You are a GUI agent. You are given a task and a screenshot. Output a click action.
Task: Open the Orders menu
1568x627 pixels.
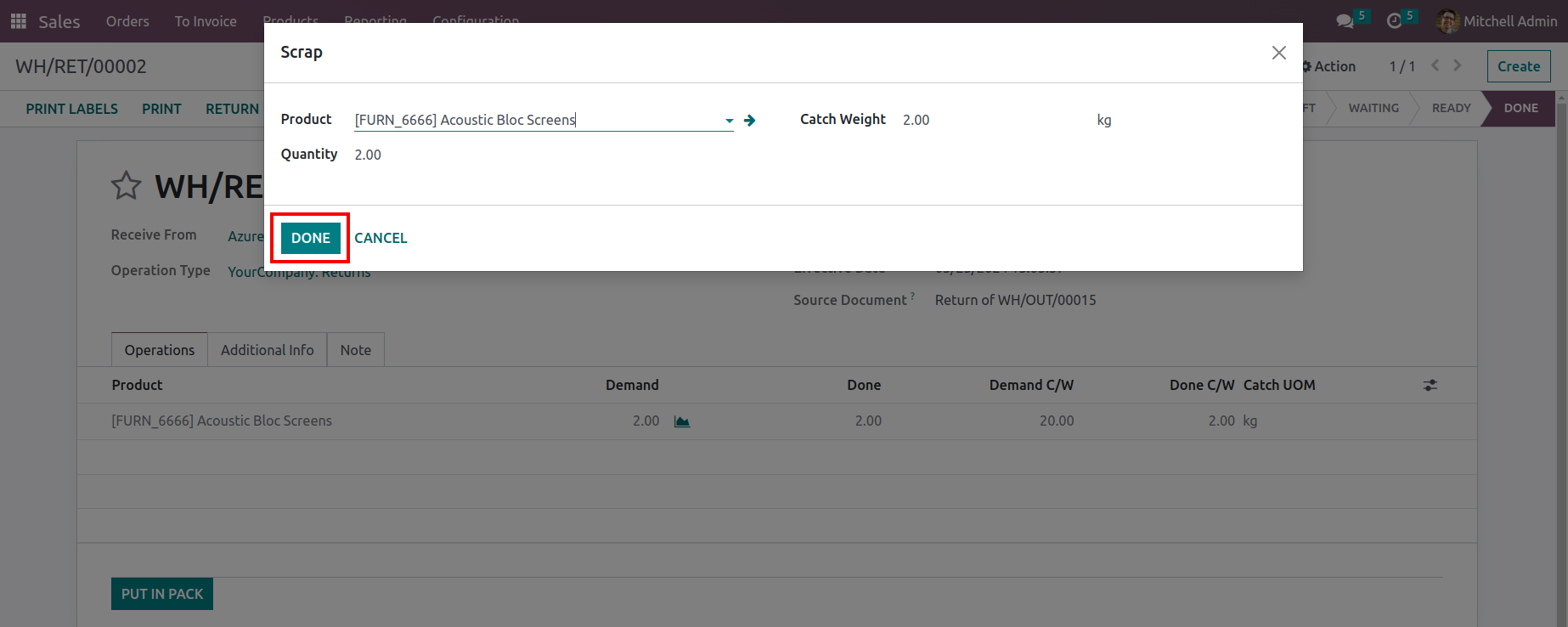[127, 21]
